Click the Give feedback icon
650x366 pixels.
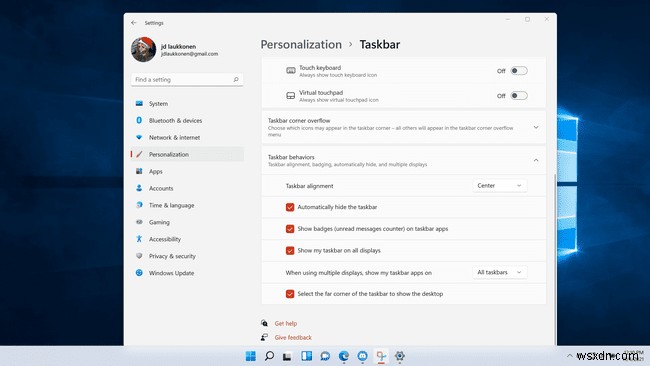[x=264, y=337]
